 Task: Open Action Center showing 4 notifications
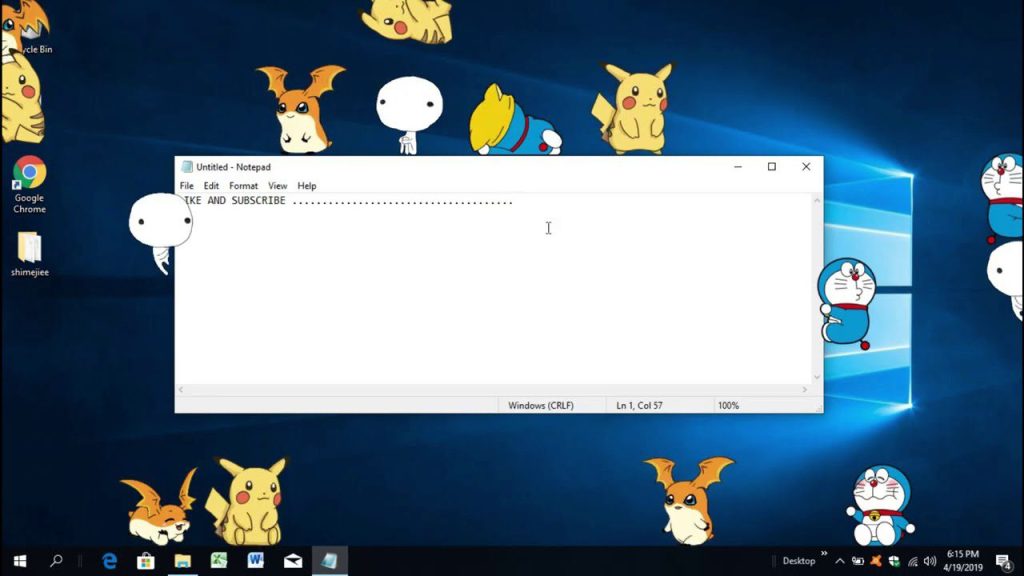pos(1003,561)
